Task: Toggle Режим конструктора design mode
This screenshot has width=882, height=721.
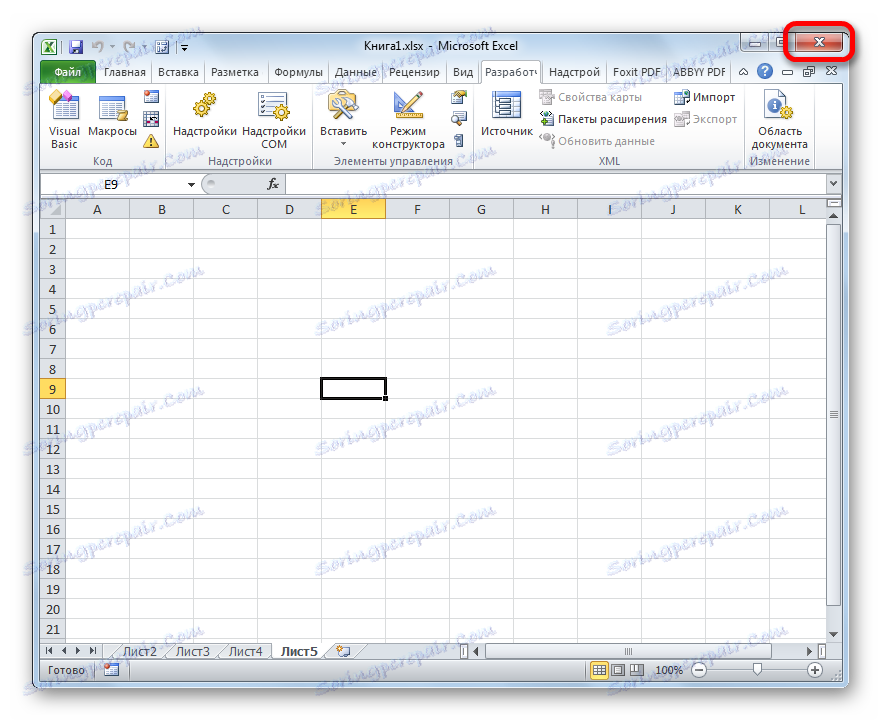Action: 408,120
